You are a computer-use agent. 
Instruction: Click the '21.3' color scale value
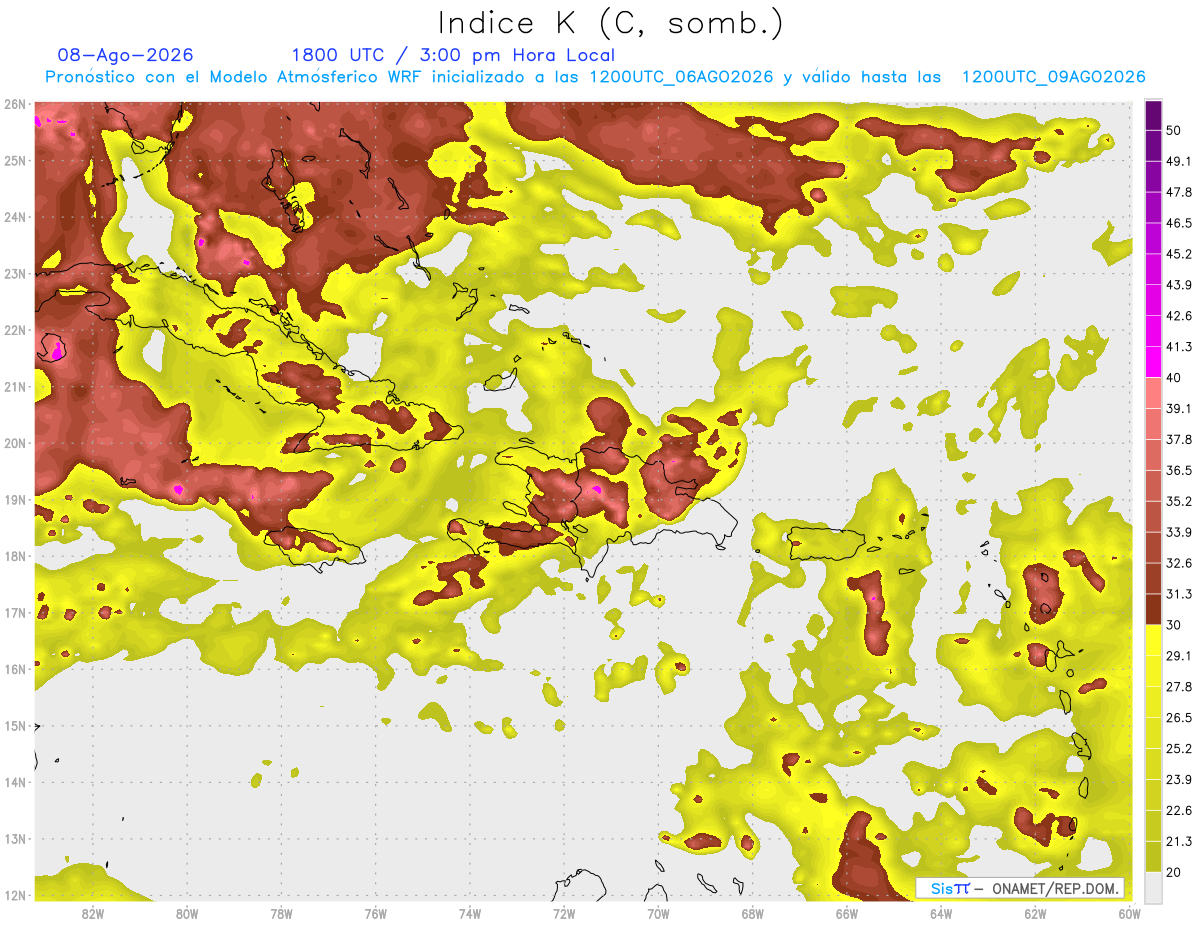point(1178,841)
